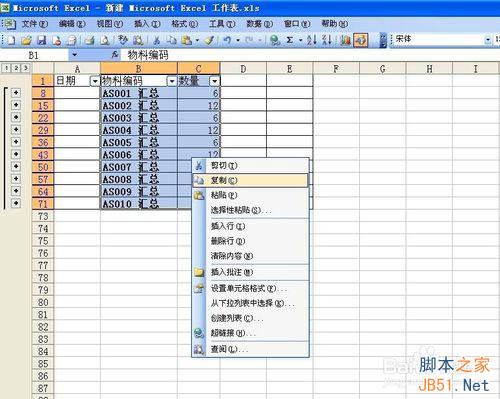Select column D header
Screen dimensions: 500x399
click(x=243, y=69)
